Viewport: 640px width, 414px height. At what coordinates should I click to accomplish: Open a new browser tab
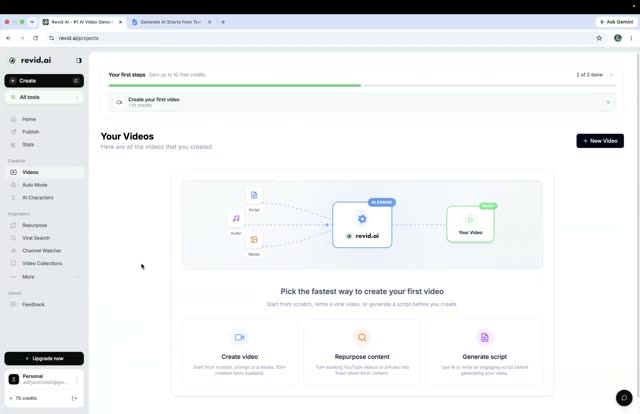point(223,22)
